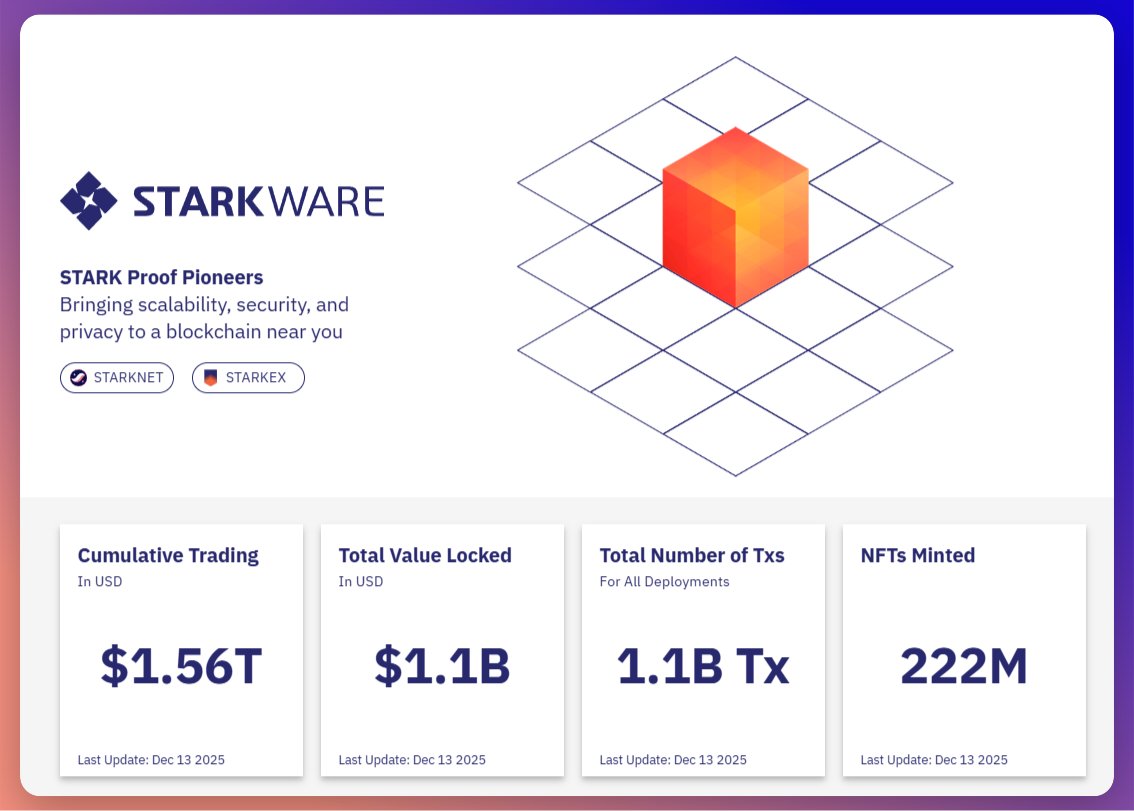
Task: Click the STARKWARE wordmark text
Action: (x=258, y=201)
